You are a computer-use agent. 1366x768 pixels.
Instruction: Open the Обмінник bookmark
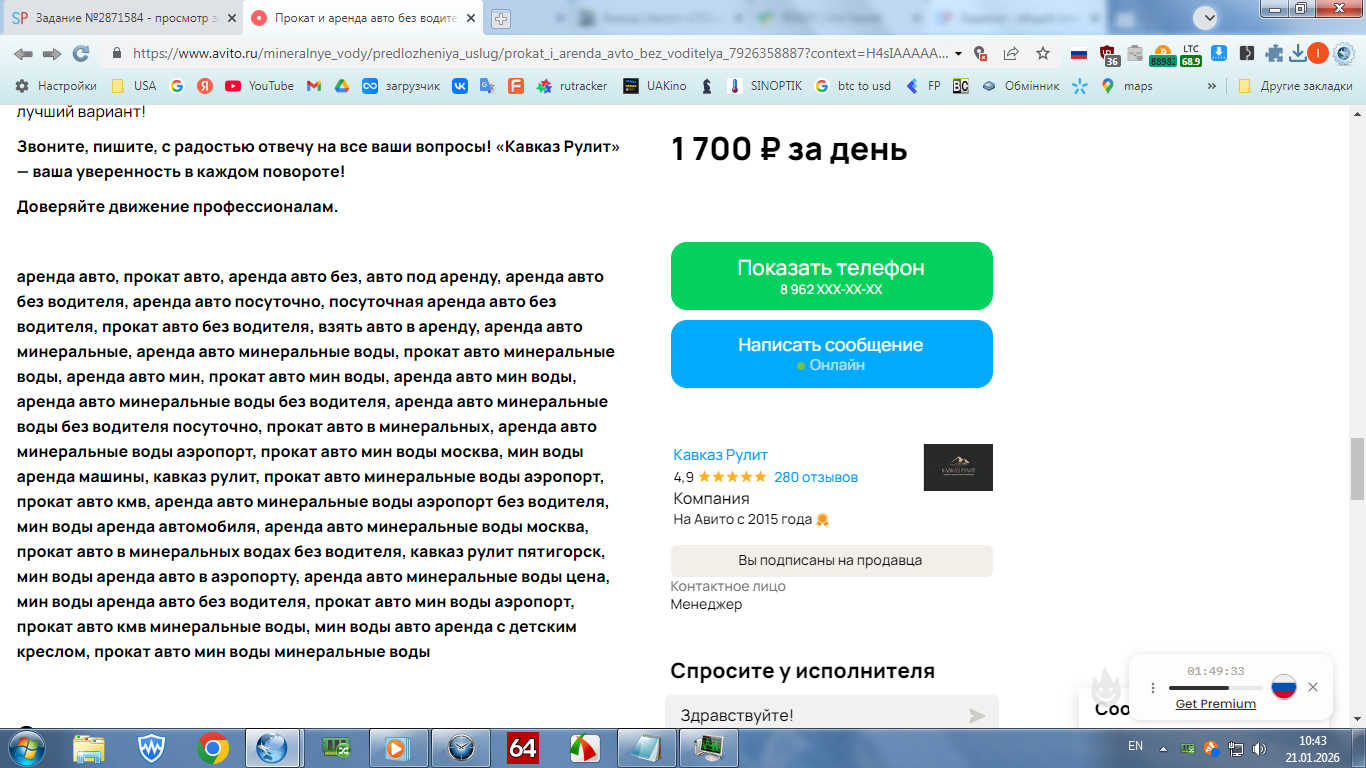click(x=1020, y=86)
